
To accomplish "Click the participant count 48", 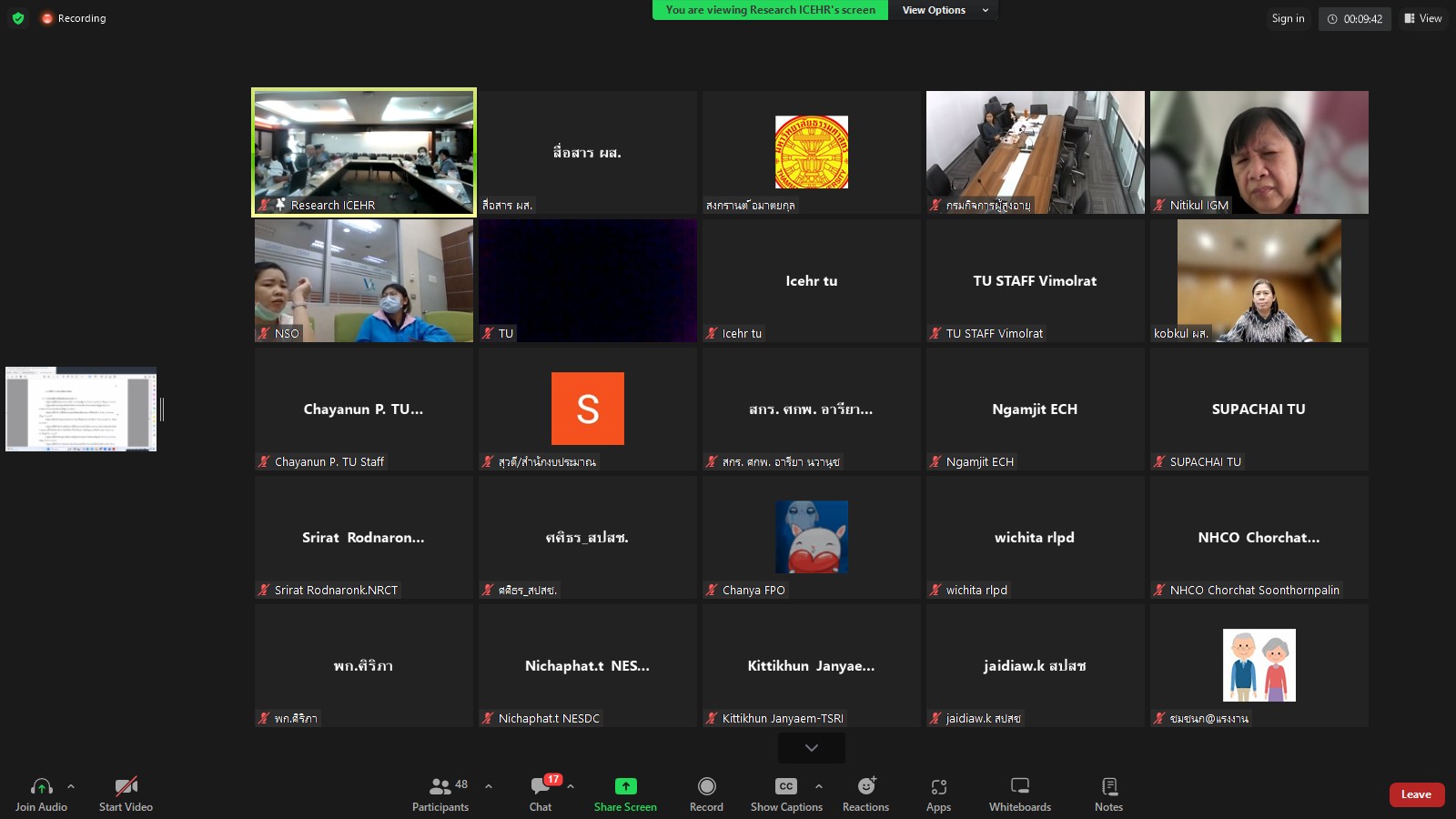I will [461, 784].
